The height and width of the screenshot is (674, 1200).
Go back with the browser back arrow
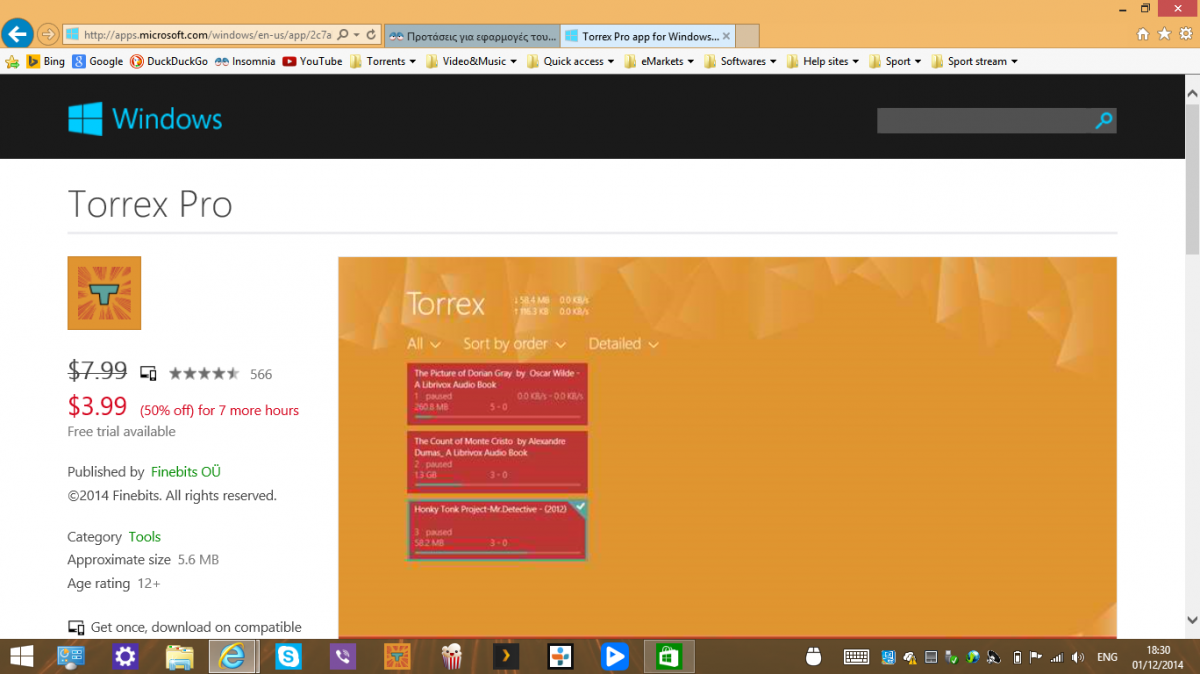click(16, 34)
